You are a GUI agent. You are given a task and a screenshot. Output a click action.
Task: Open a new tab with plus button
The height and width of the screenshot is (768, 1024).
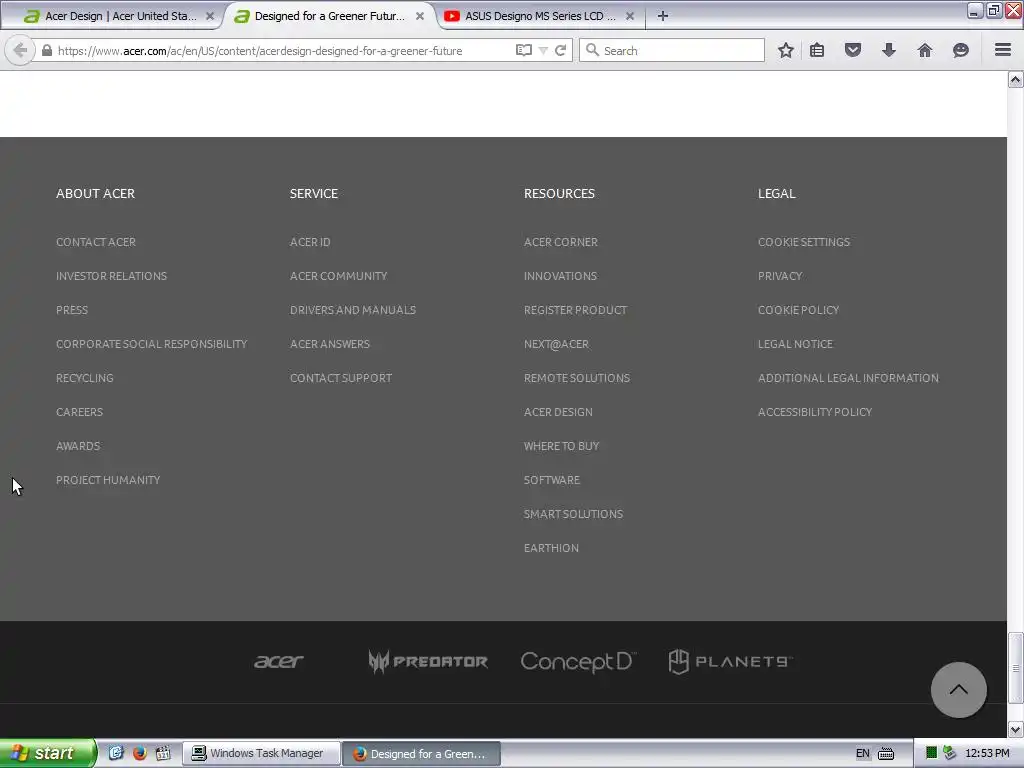pyautogui.click(x=662, y=16)
